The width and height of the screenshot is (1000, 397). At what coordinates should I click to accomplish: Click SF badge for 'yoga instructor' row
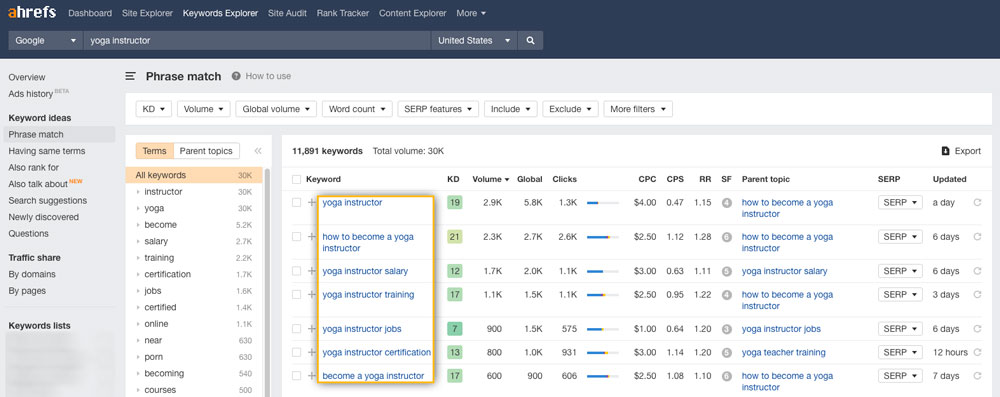(726, 203)
